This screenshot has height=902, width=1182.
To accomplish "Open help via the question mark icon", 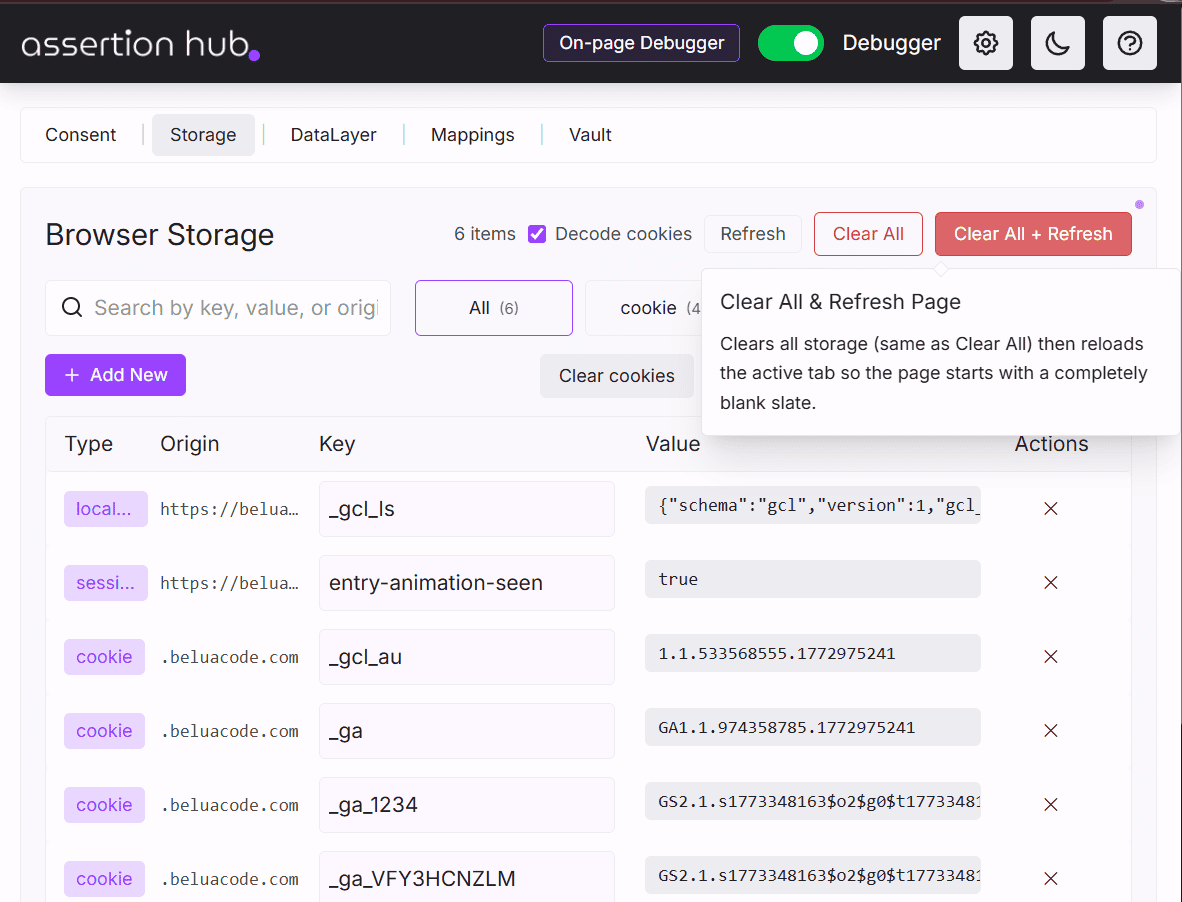I will coord(1129,43).
